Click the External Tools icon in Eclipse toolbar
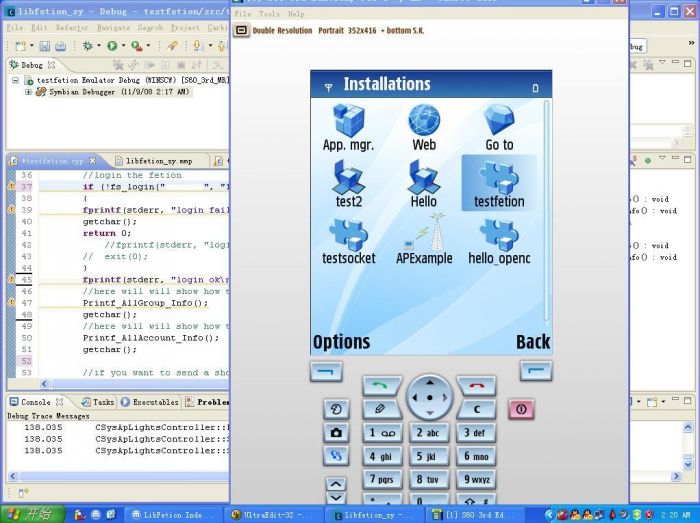Screen dimensions: 700x523 point(136,46)
